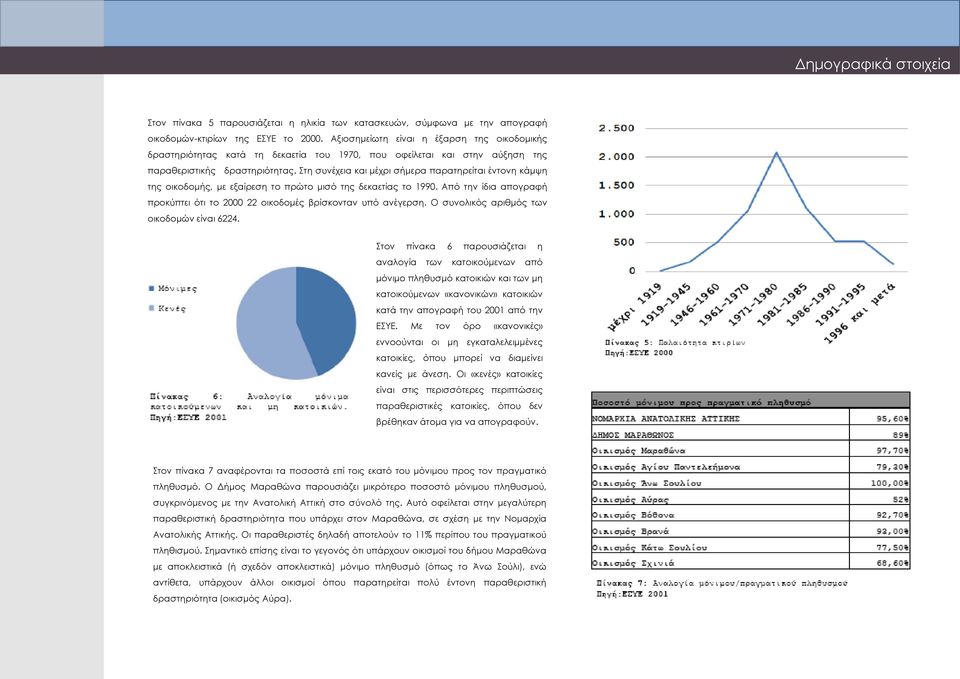960x679 pixels.
Task: Click the paragraph starting 'Στον πίνακα 7 αναφέρονται'
Action: 349,535
